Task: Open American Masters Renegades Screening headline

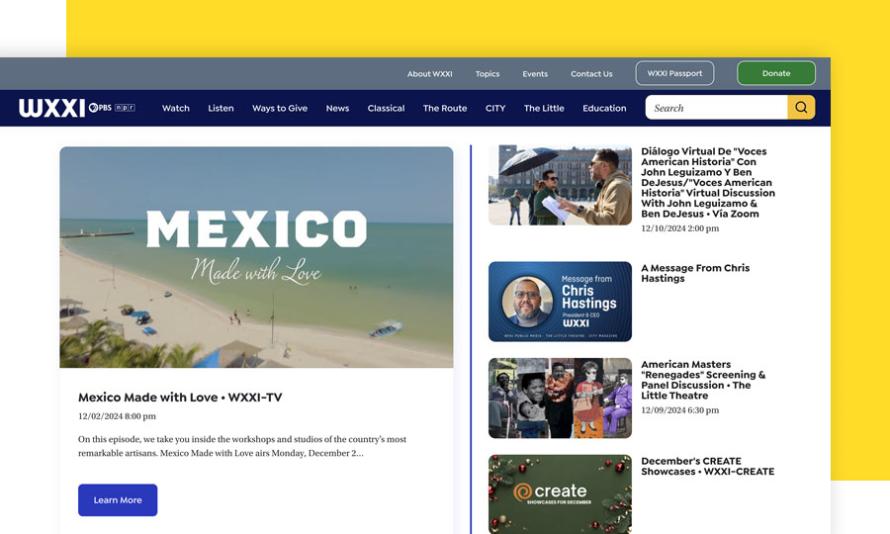Action: [x=703, y=380]
